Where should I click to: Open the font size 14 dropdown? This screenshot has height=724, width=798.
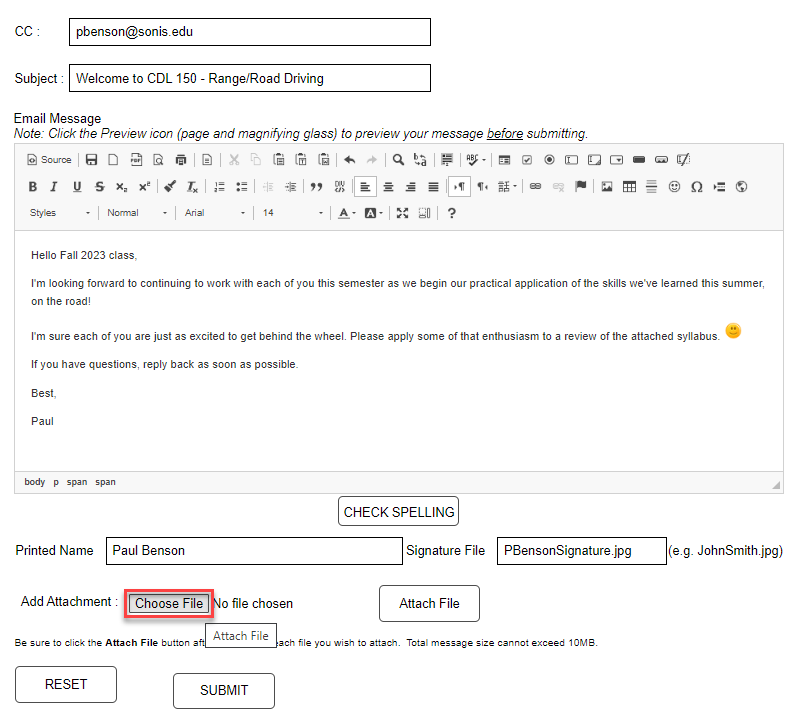click(x=293, y=213)
